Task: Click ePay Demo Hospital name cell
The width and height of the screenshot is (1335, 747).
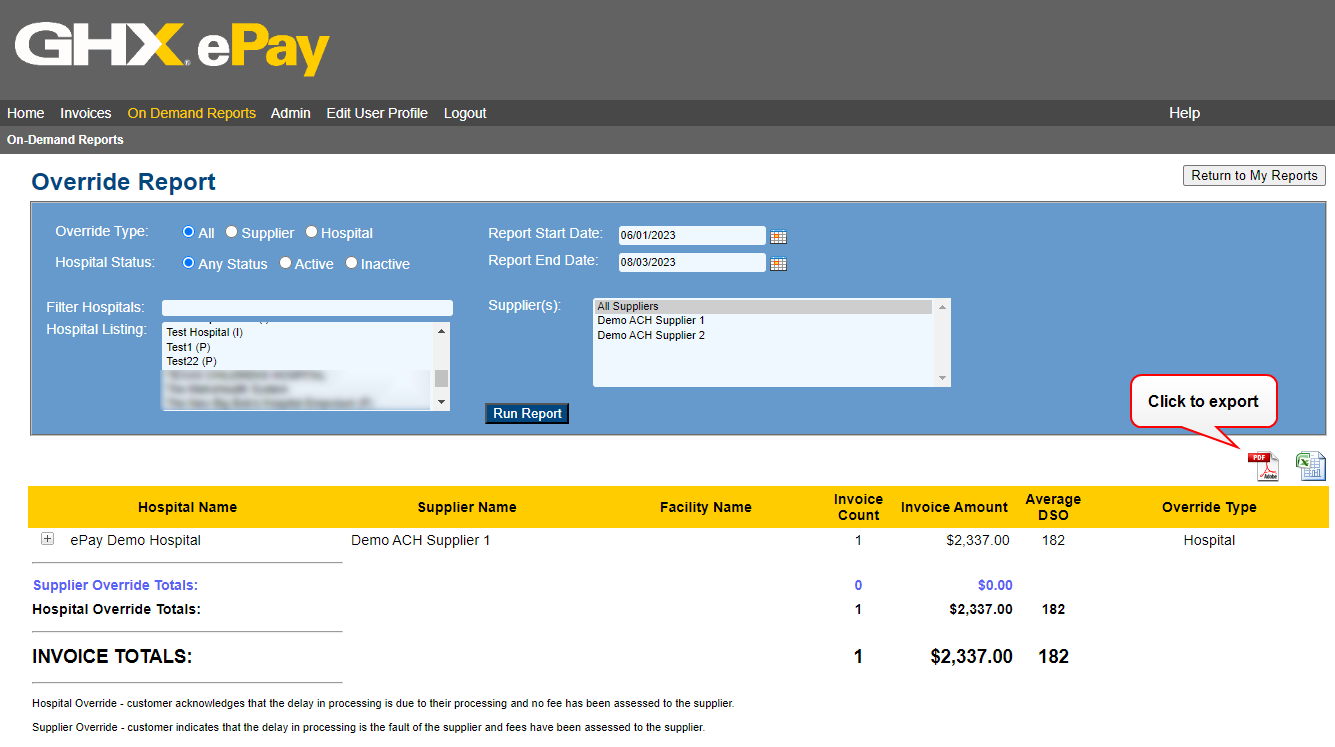Action: coord(135,540)
